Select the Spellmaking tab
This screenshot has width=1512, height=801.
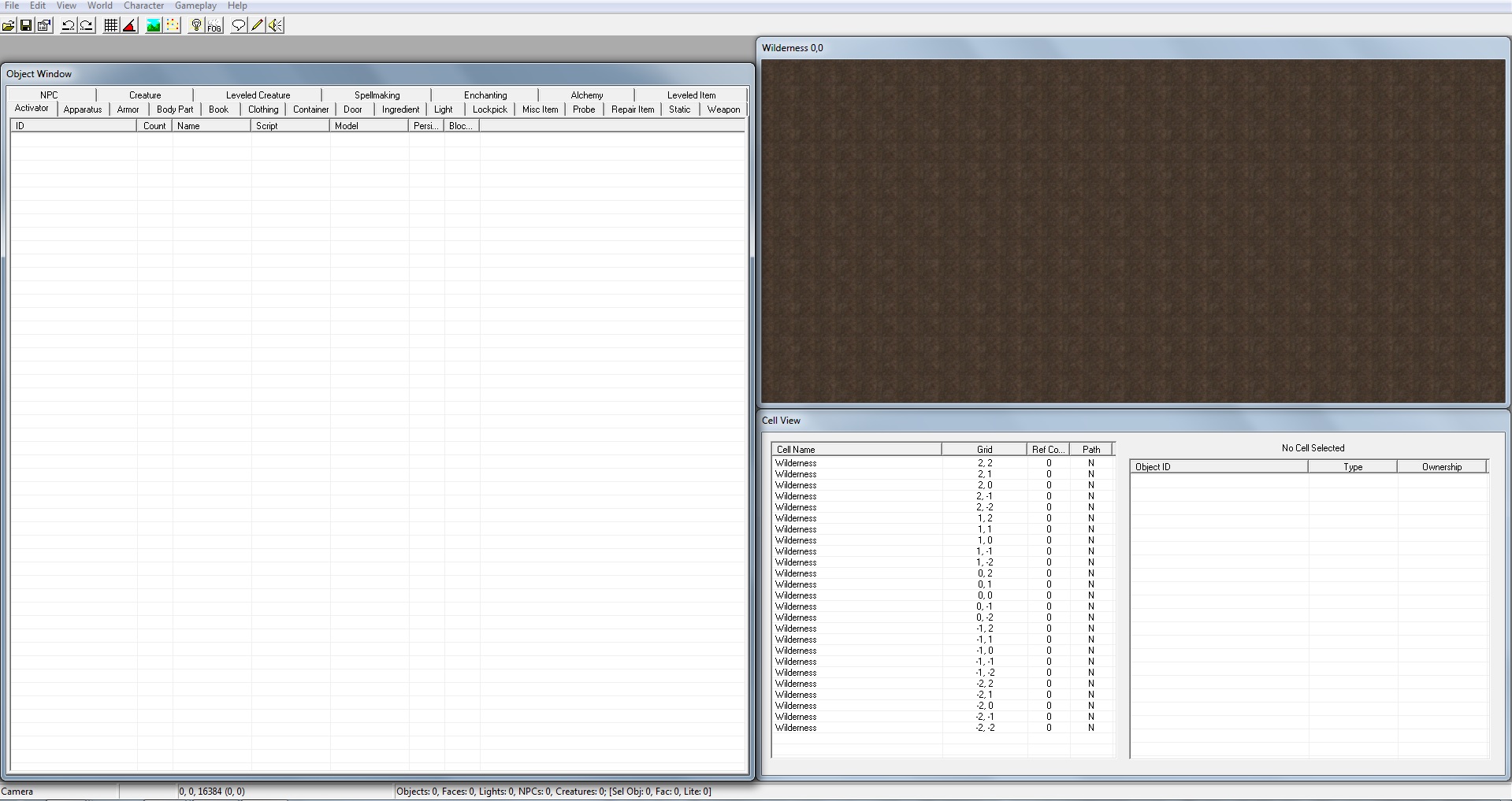377,95
